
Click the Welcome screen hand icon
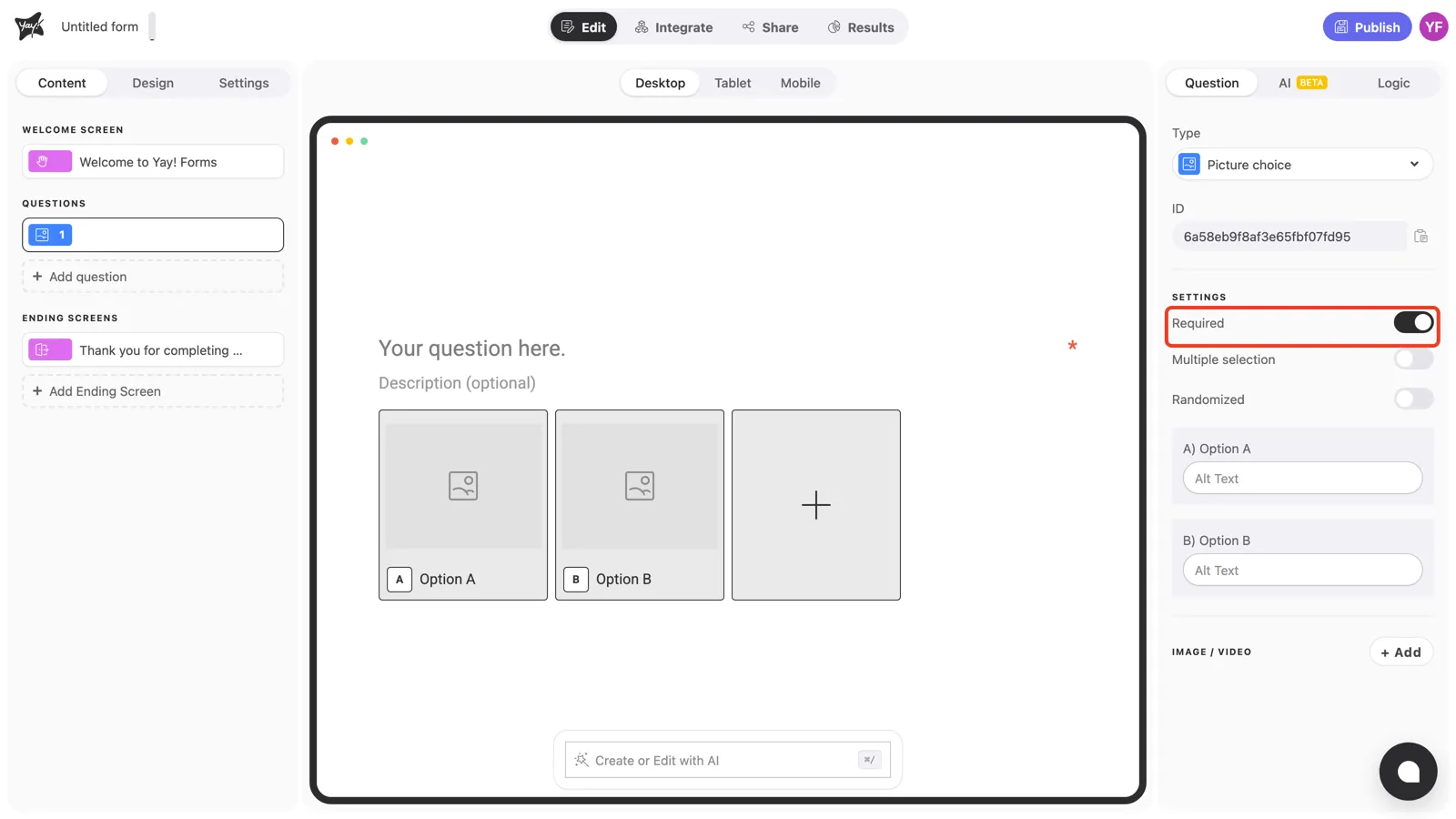tap(43, 162)
